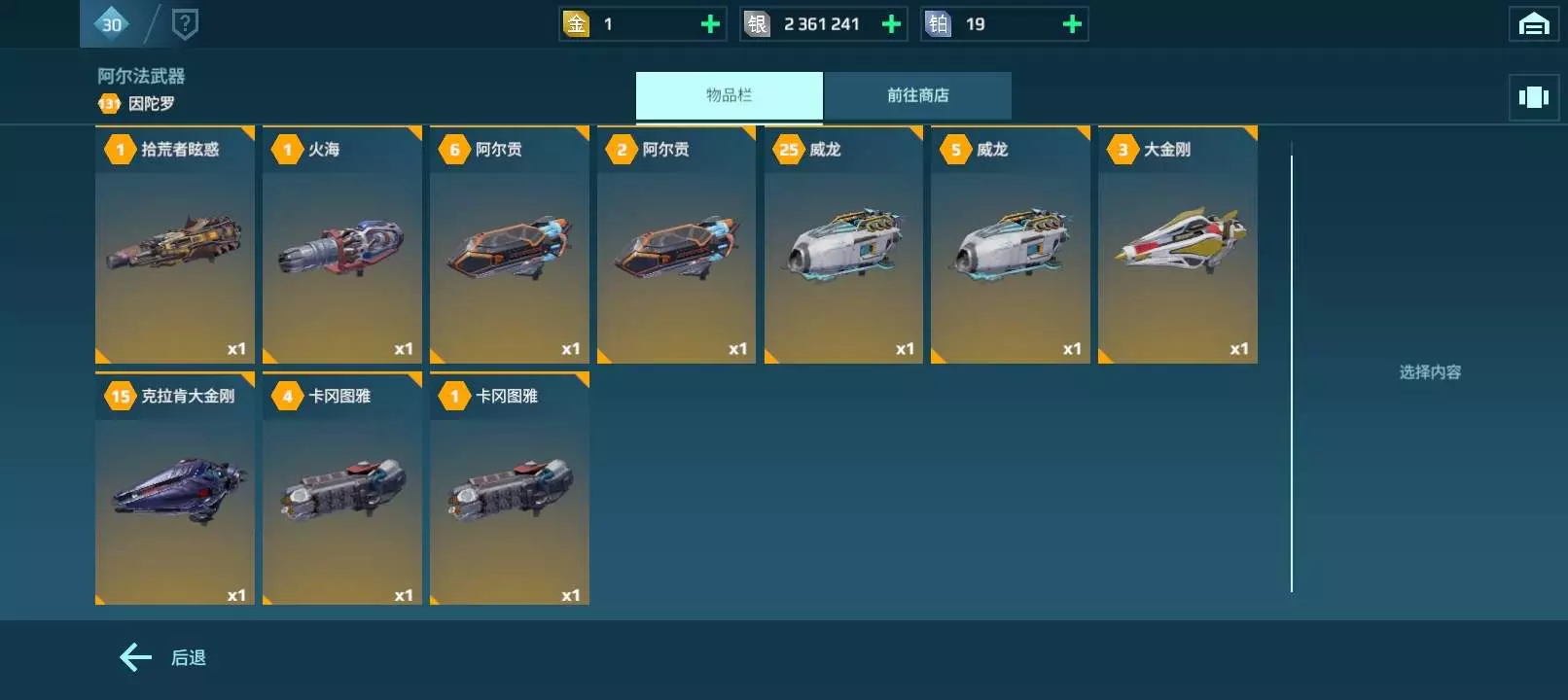Open the help question-mark shield icon
Screen dimensions: 1568x700
click(x=185, y=24)
